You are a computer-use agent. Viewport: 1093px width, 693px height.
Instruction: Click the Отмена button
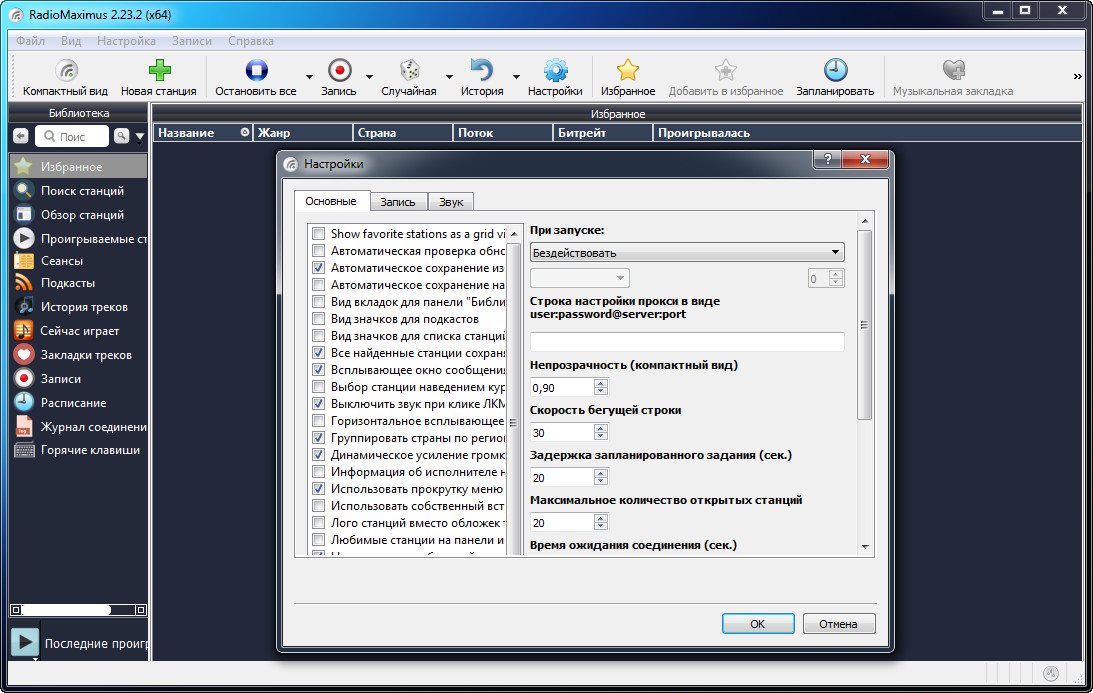pyautogui.click(x=839, y=623)
